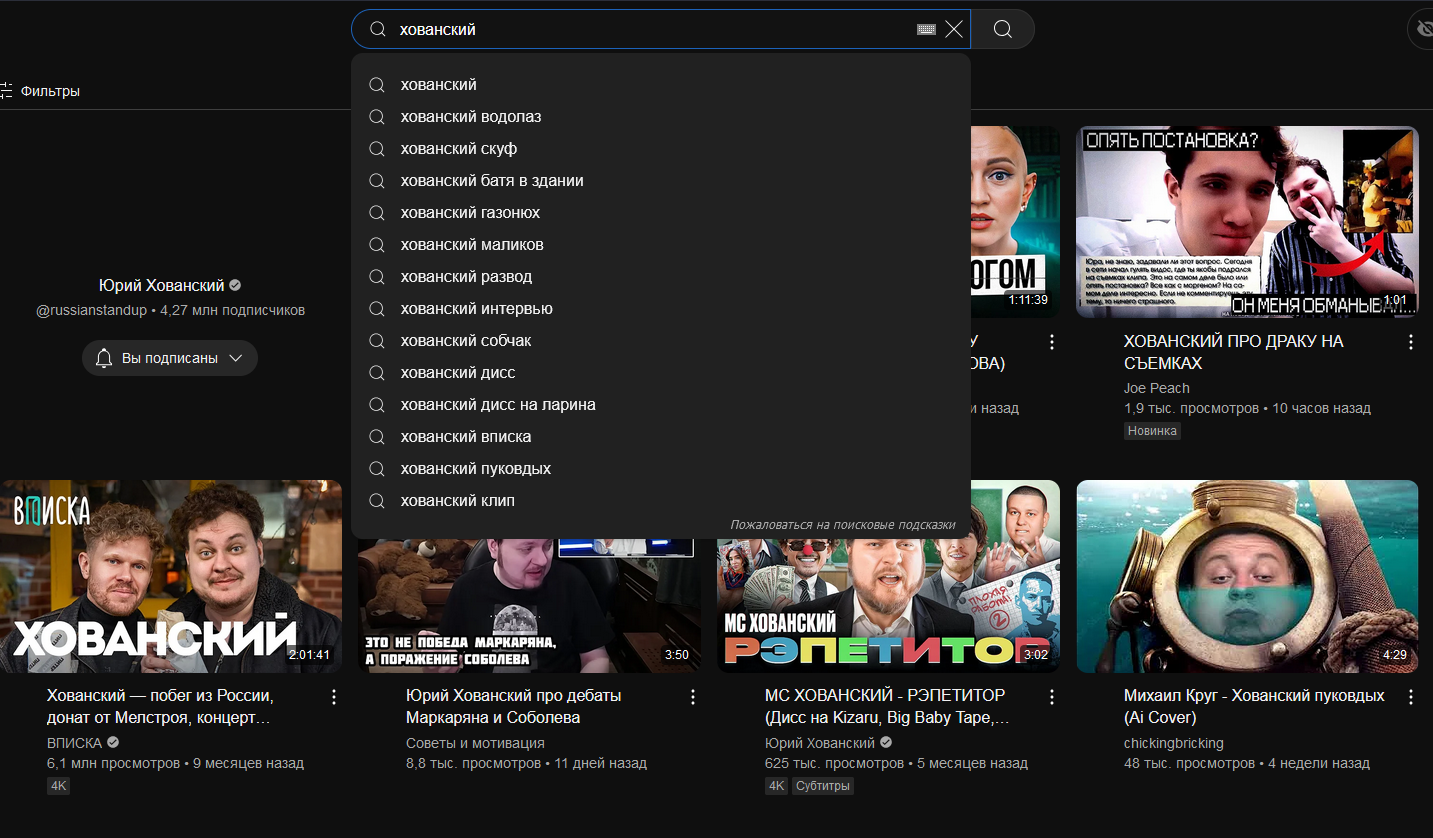Open the thumbnail with 3:50 duration
The width and height of the screenshot is (1433, 838).
click(529, 606)
